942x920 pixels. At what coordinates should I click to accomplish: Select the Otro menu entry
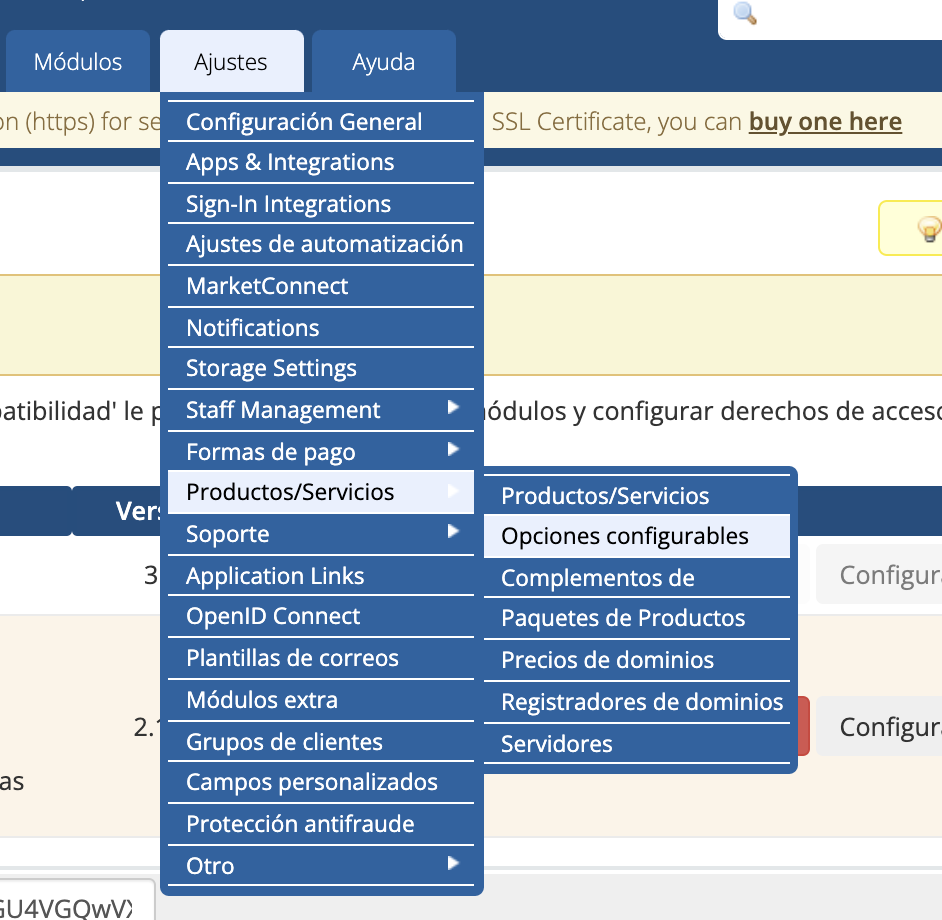[x=321, y=865]
